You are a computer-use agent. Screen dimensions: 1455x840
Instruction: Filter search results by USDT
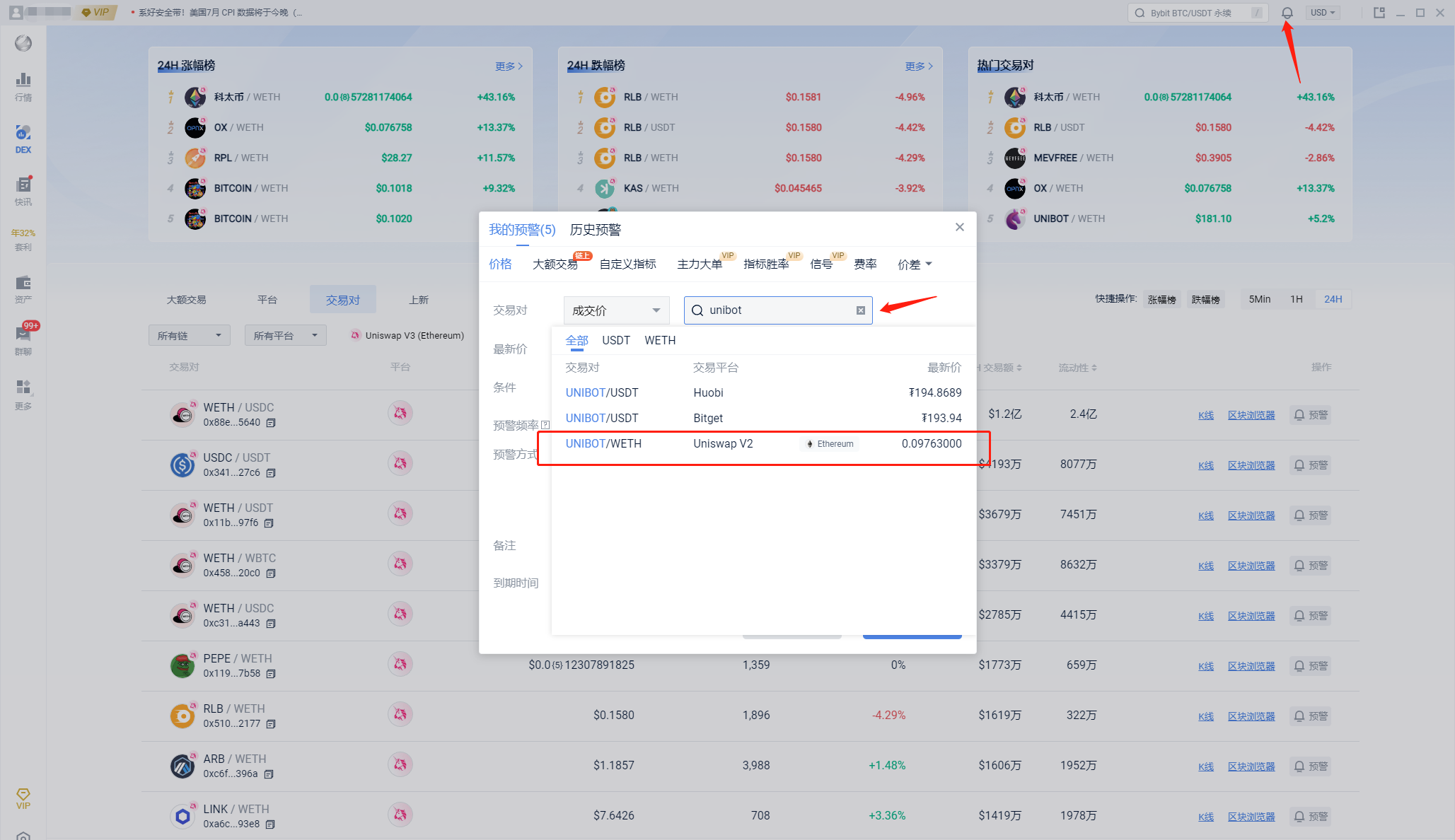616,341
